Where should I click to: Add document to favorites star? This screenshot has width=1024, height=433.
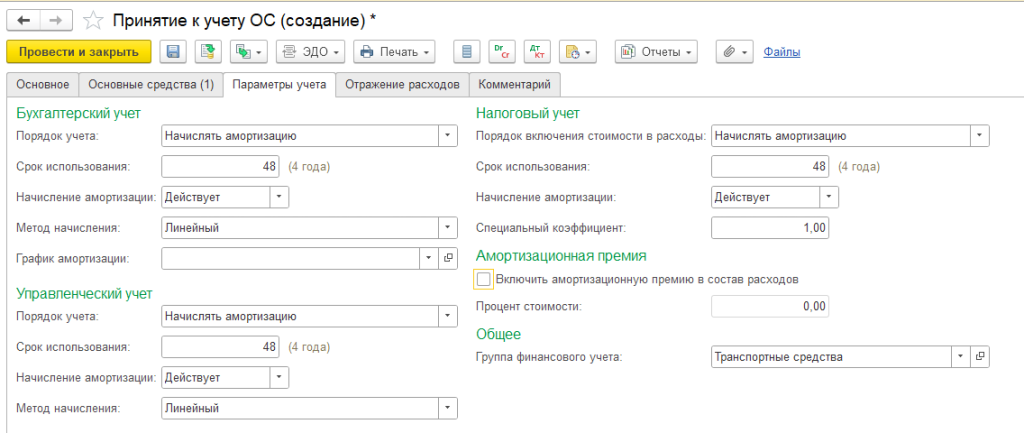93,19
